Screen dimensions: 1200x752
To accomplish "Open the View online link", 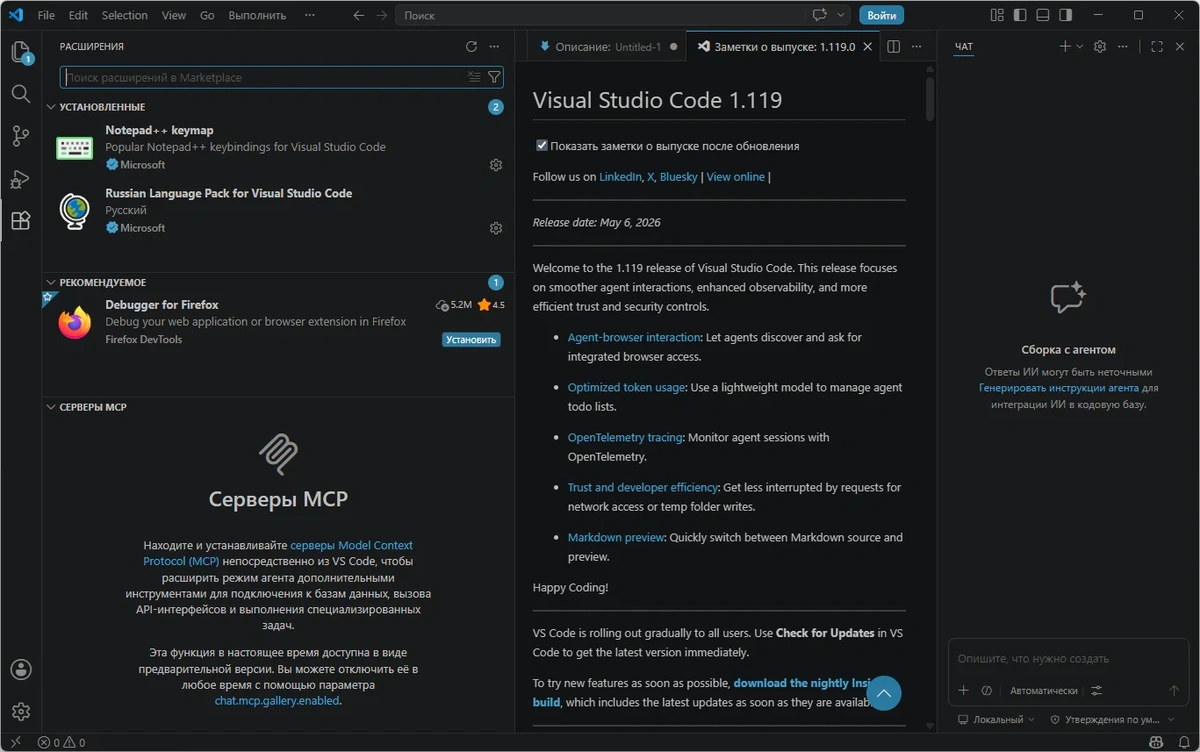I will click(735, 176).
